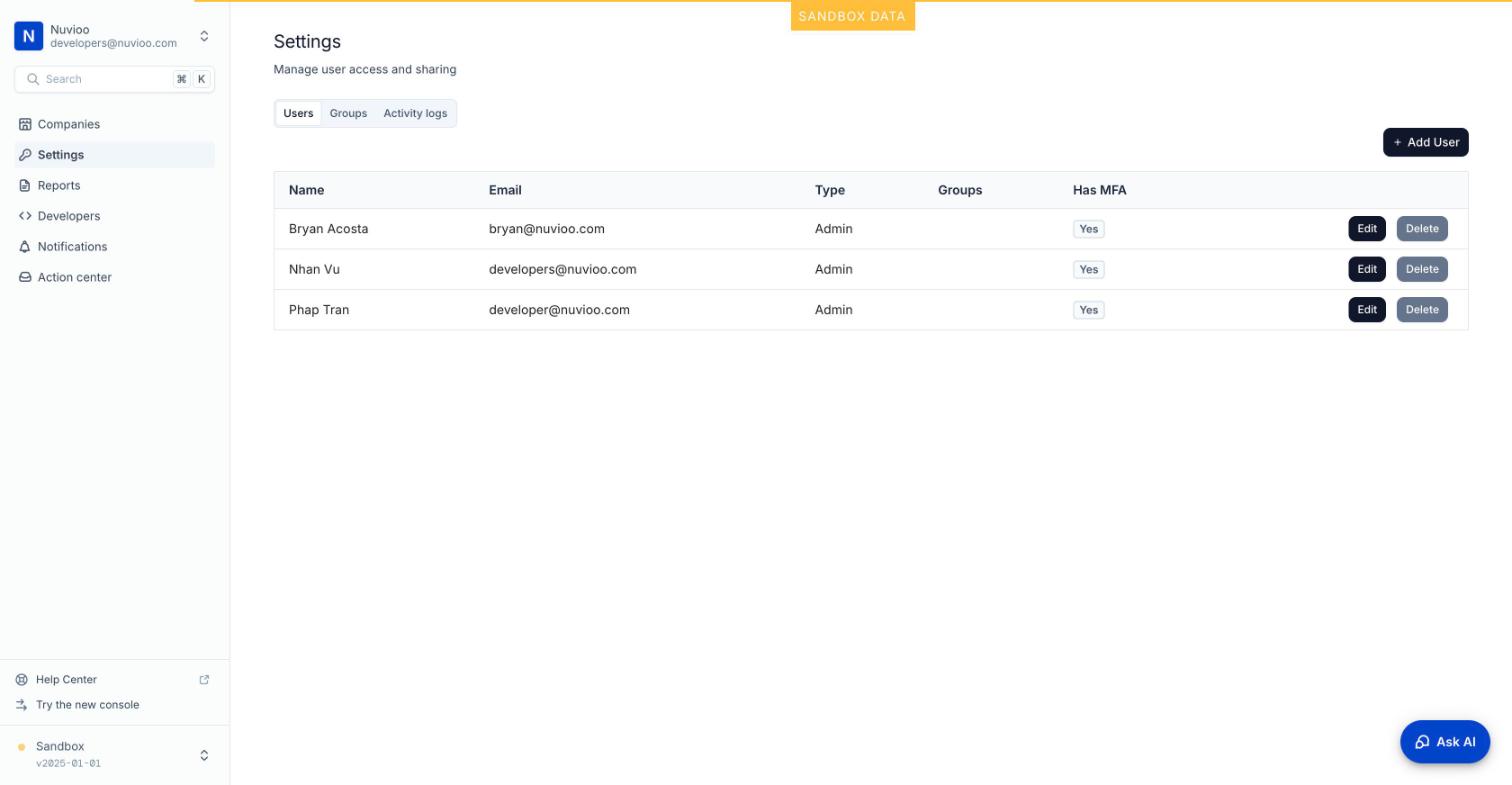
Task: Click the Settings key icon in sidebar
Action: point(25,155)
